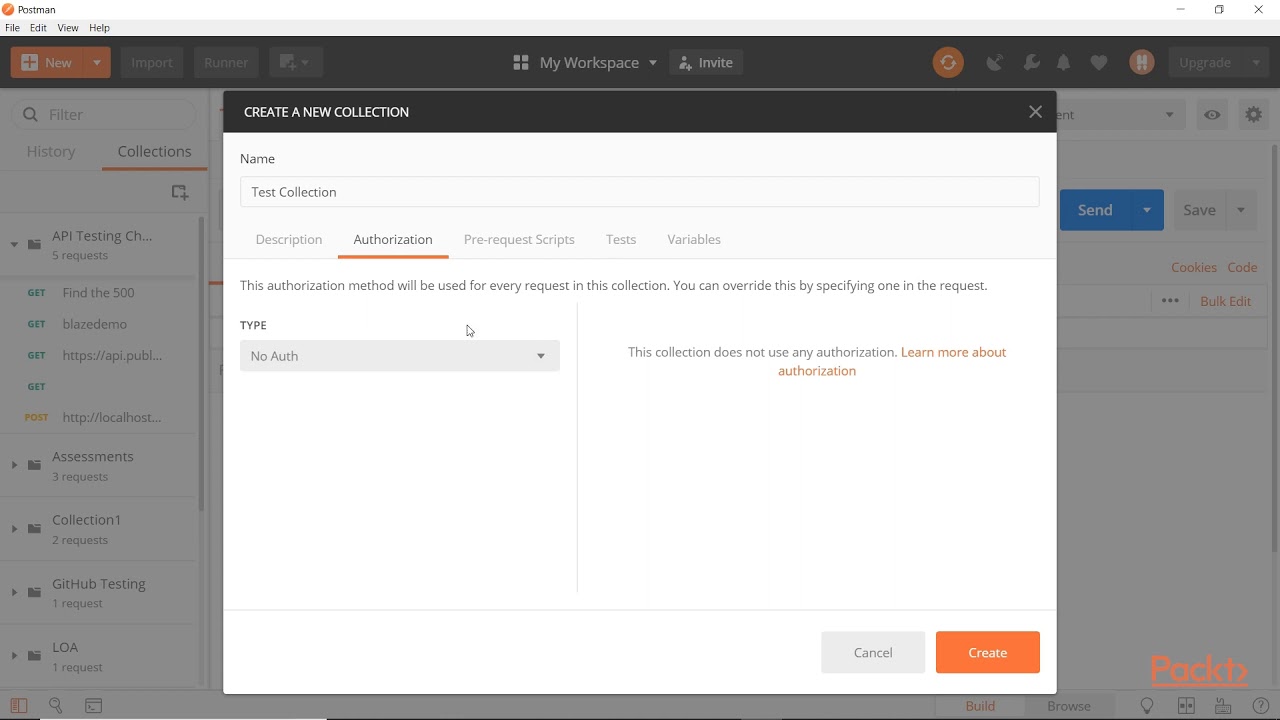The width and height of the screenshot is (1280, 720).
Task: Click the sidebar Filter search field
Action: click(105, 115)
